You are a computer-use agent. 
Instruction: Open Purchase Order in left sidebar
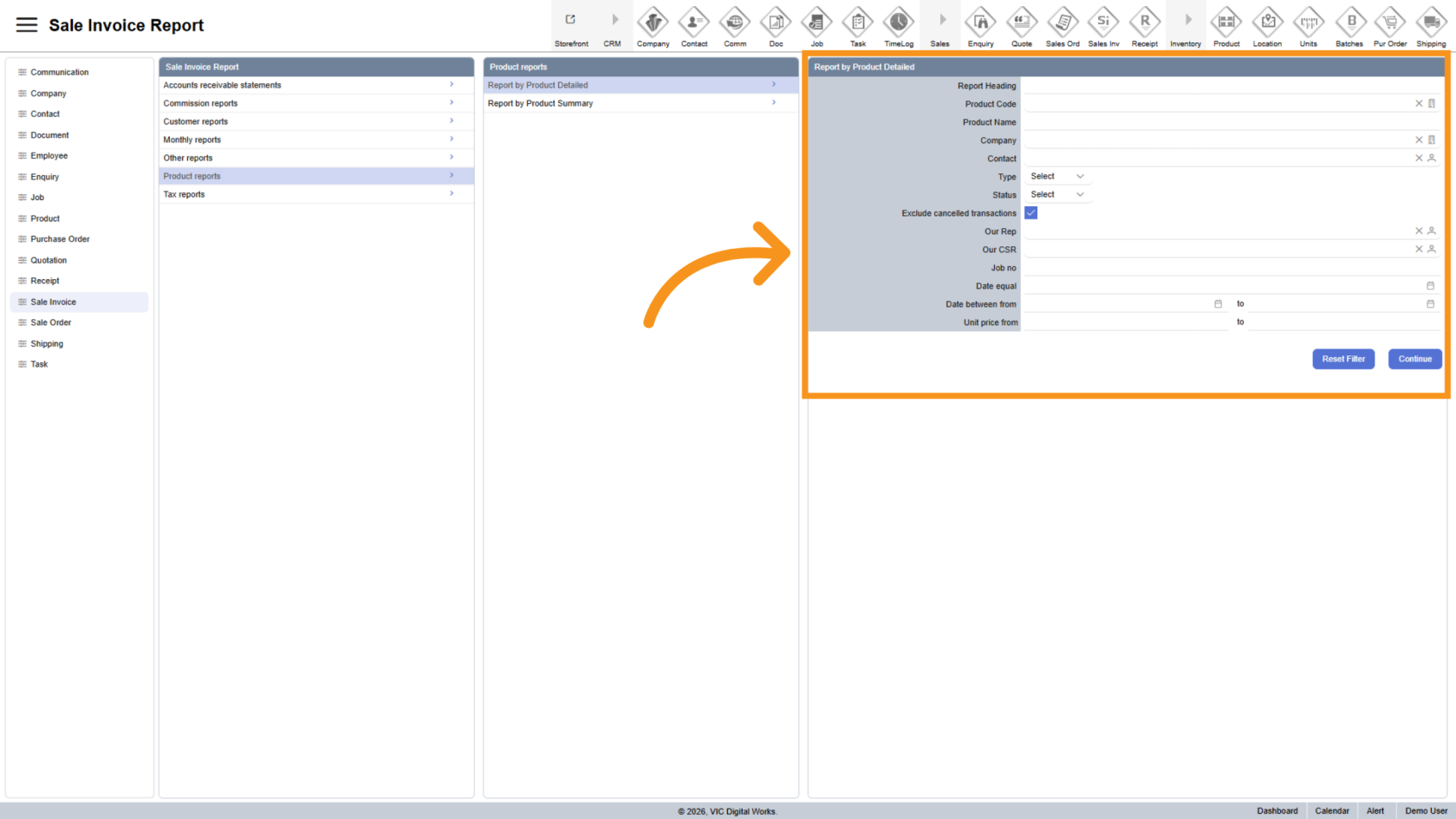[60, 239]
